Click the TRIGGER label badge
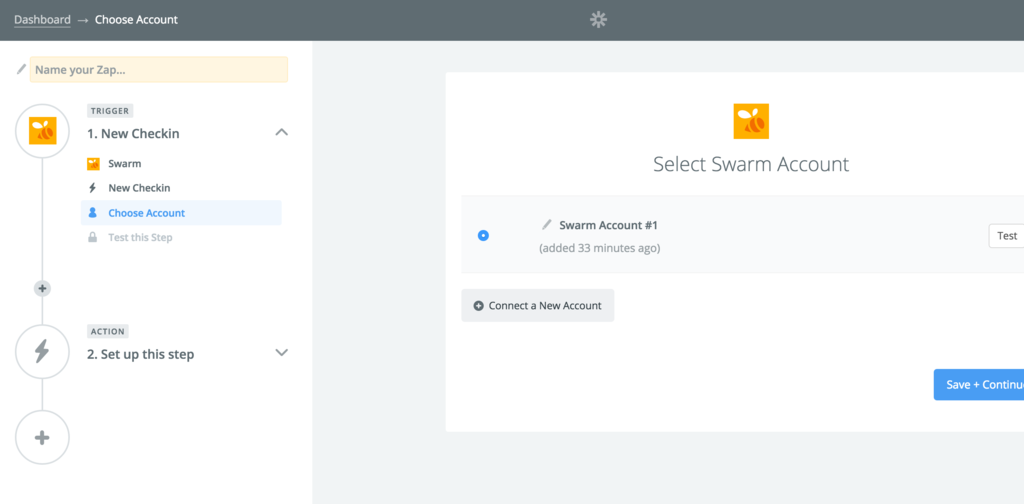This screenshot has height=504, width=1024. tap(108, 111)
